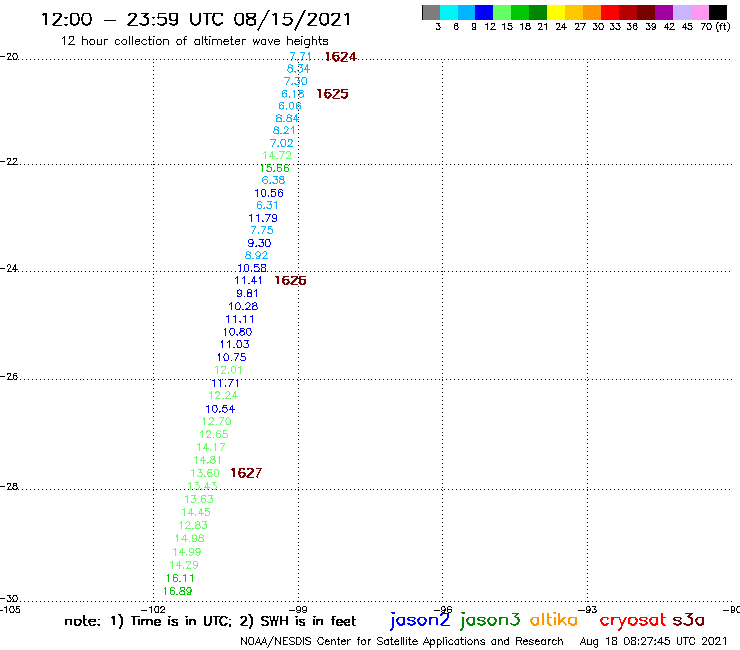This screenshot has width=740, height=650.
Task: Click the 'Aug 18 08:27:45 UTC 2021' timestamp
Action: pyautogui.click(x=654, y=642)
